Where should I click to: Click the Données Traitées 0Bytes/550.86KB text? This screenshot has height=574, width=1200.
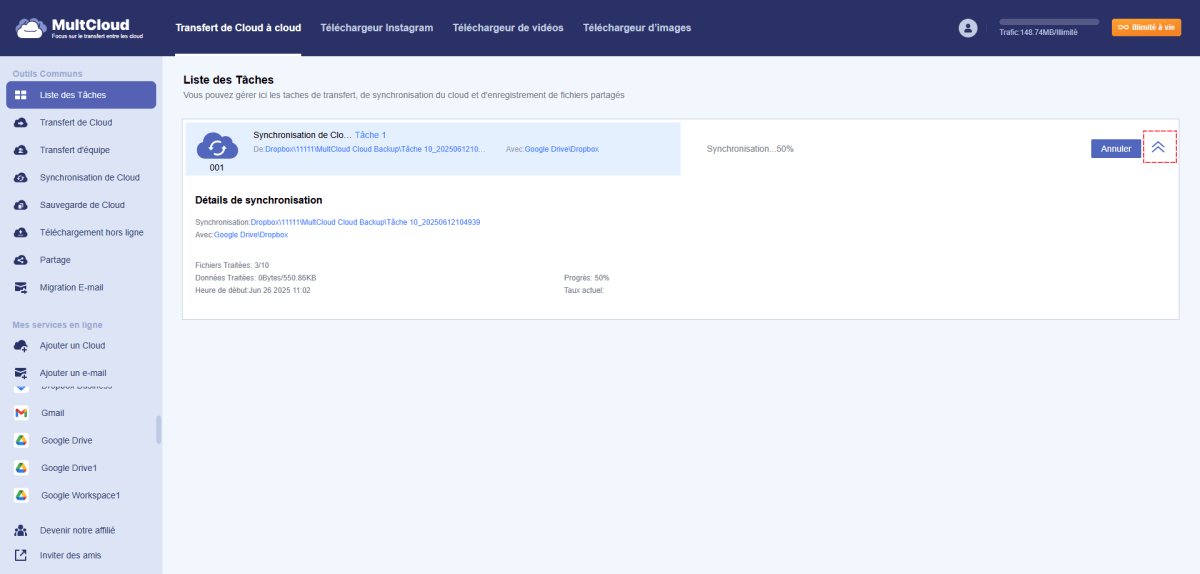click(x=256, y=277)
